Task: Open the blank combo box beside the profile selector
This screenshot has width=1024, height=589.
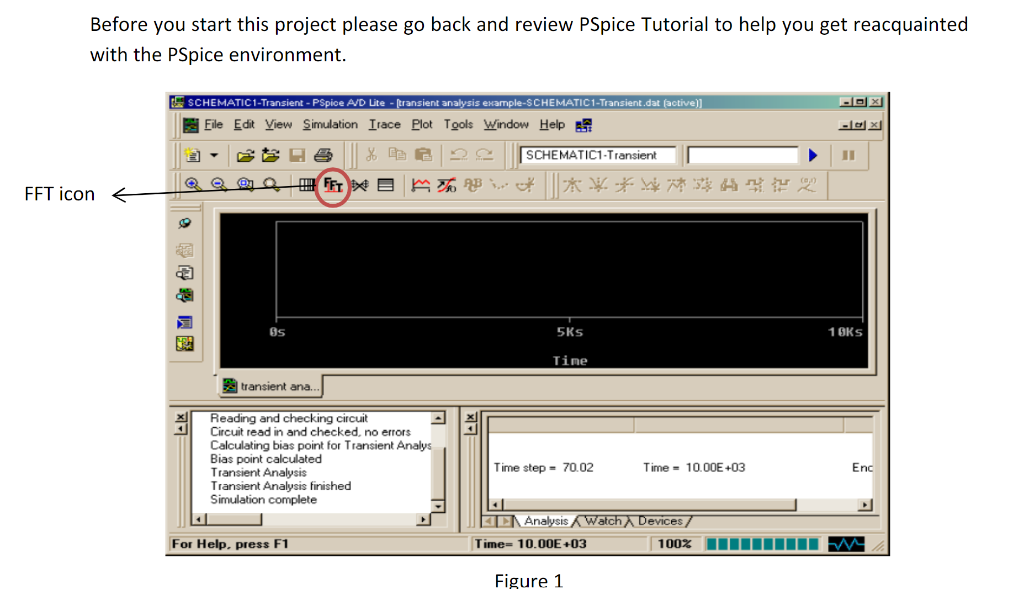Action: click(x=742, y=154)
